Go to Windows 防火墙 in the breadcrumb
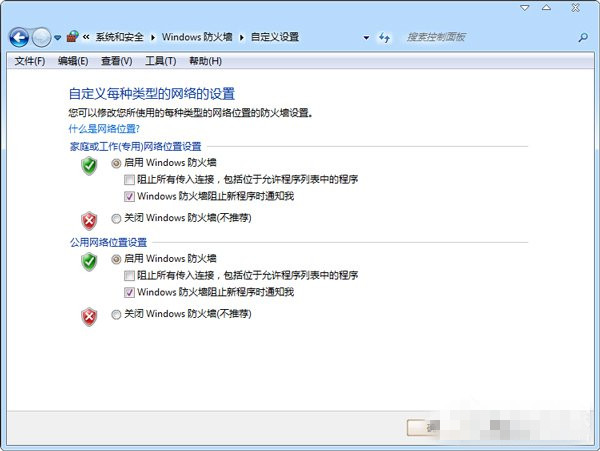Screen dimensions: 600x451 [198, 37]
